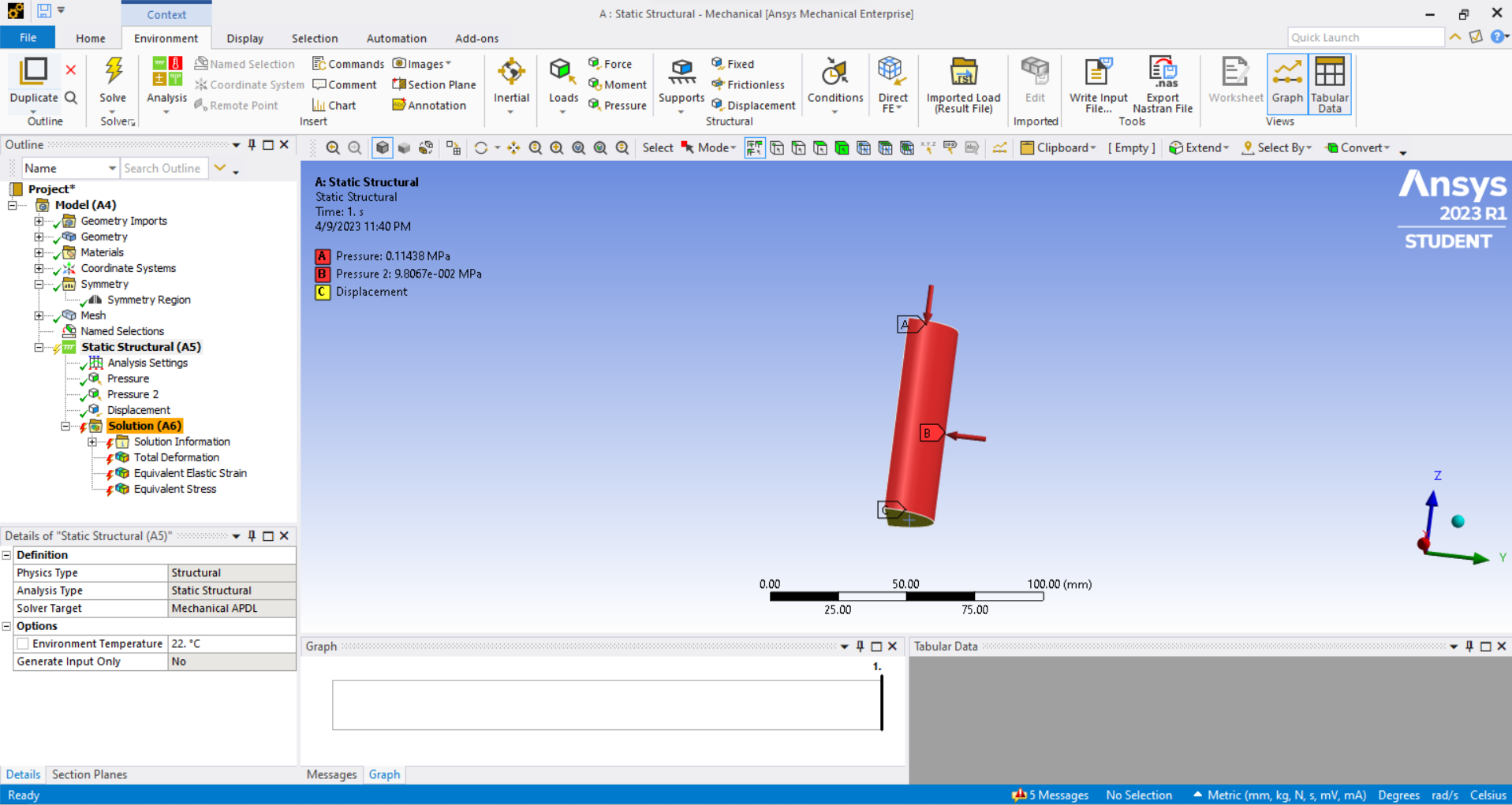Switch to the Home ribbon tab

coord(91,38)
